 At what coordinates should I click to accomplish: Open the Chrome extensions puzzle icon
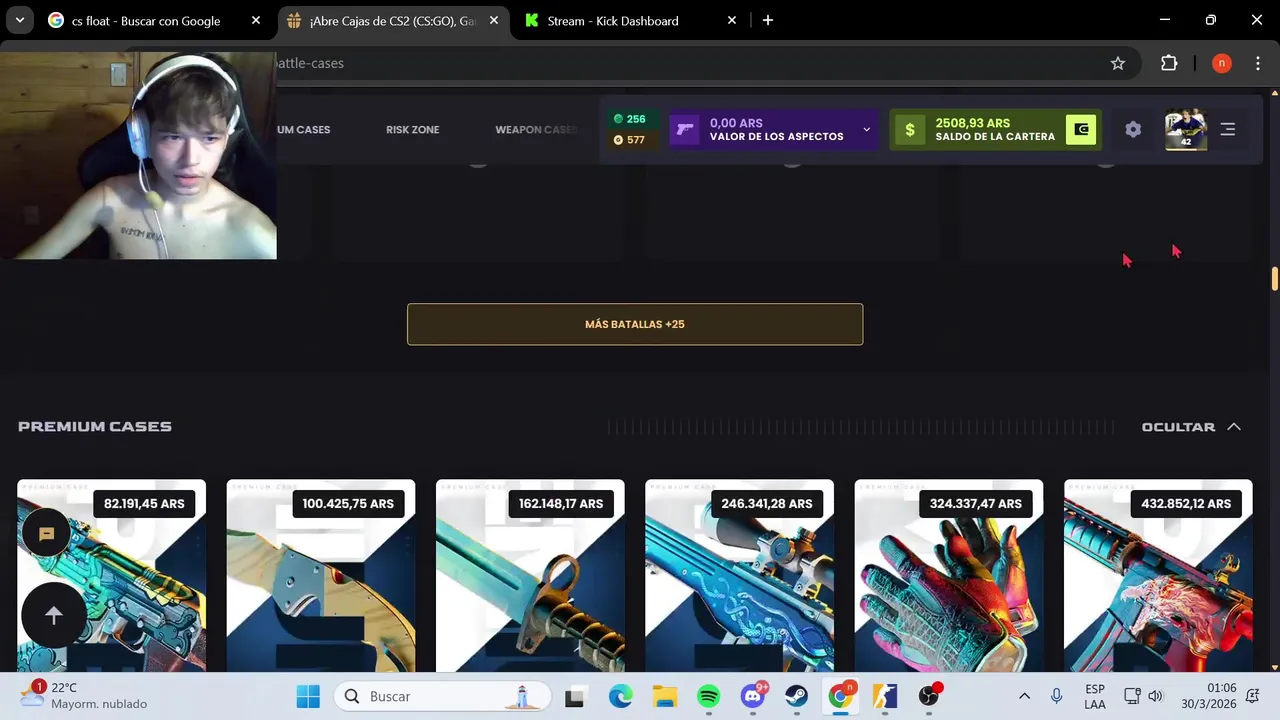tap(1169, 63)
